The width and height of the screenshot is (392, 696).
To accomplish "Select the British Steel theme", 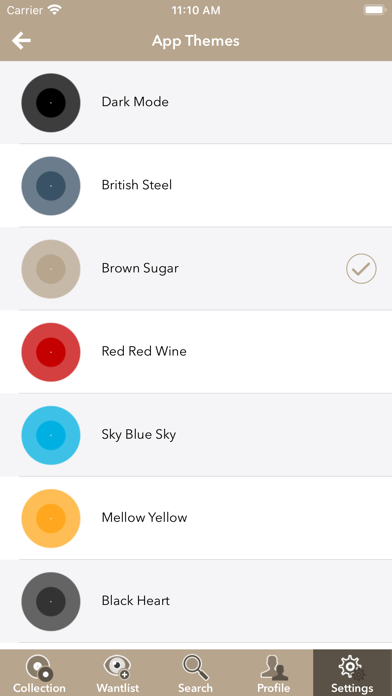I will coord(196,186).
